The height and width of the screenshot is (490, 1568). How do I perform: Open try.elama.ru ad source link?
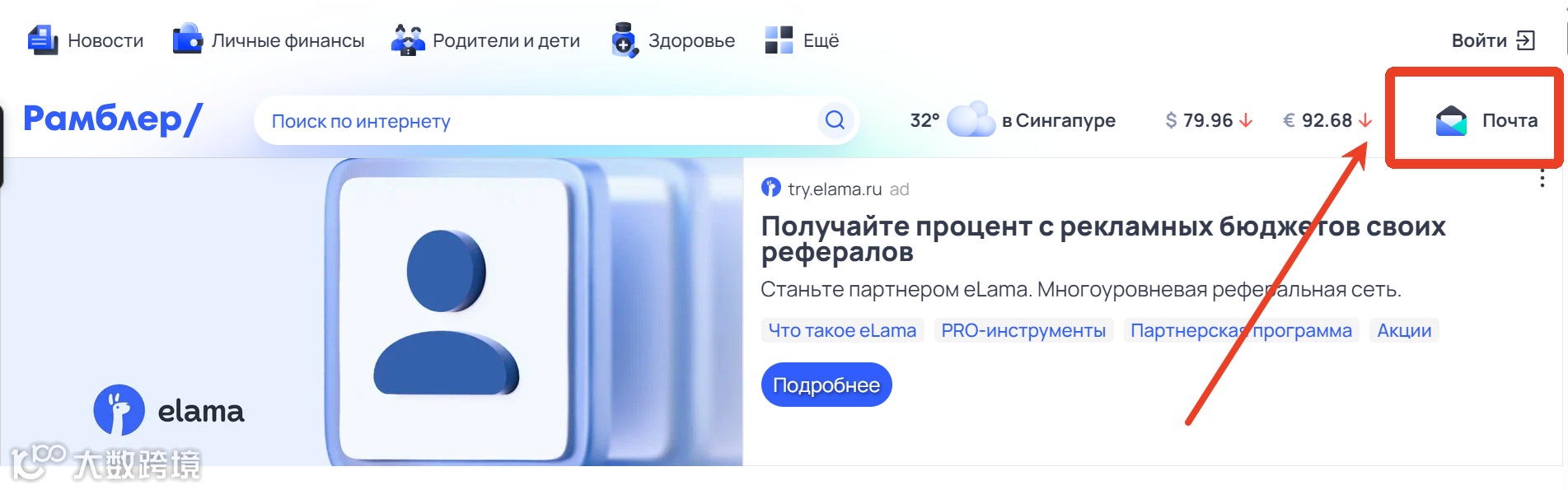click(x=835, y=189)
